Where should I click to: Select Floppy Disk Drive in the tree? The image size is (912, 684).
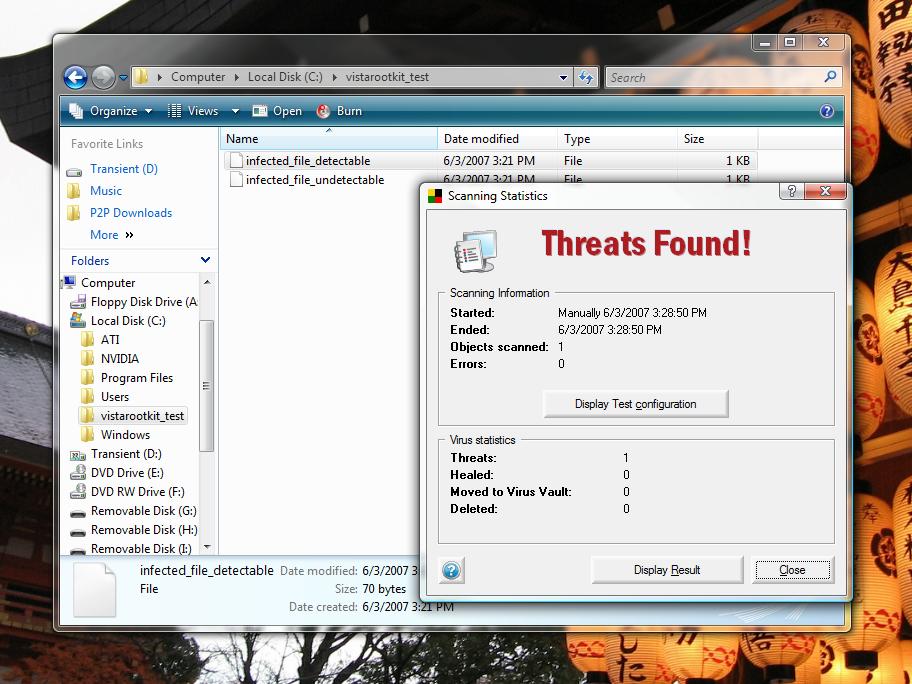point(144,302)
